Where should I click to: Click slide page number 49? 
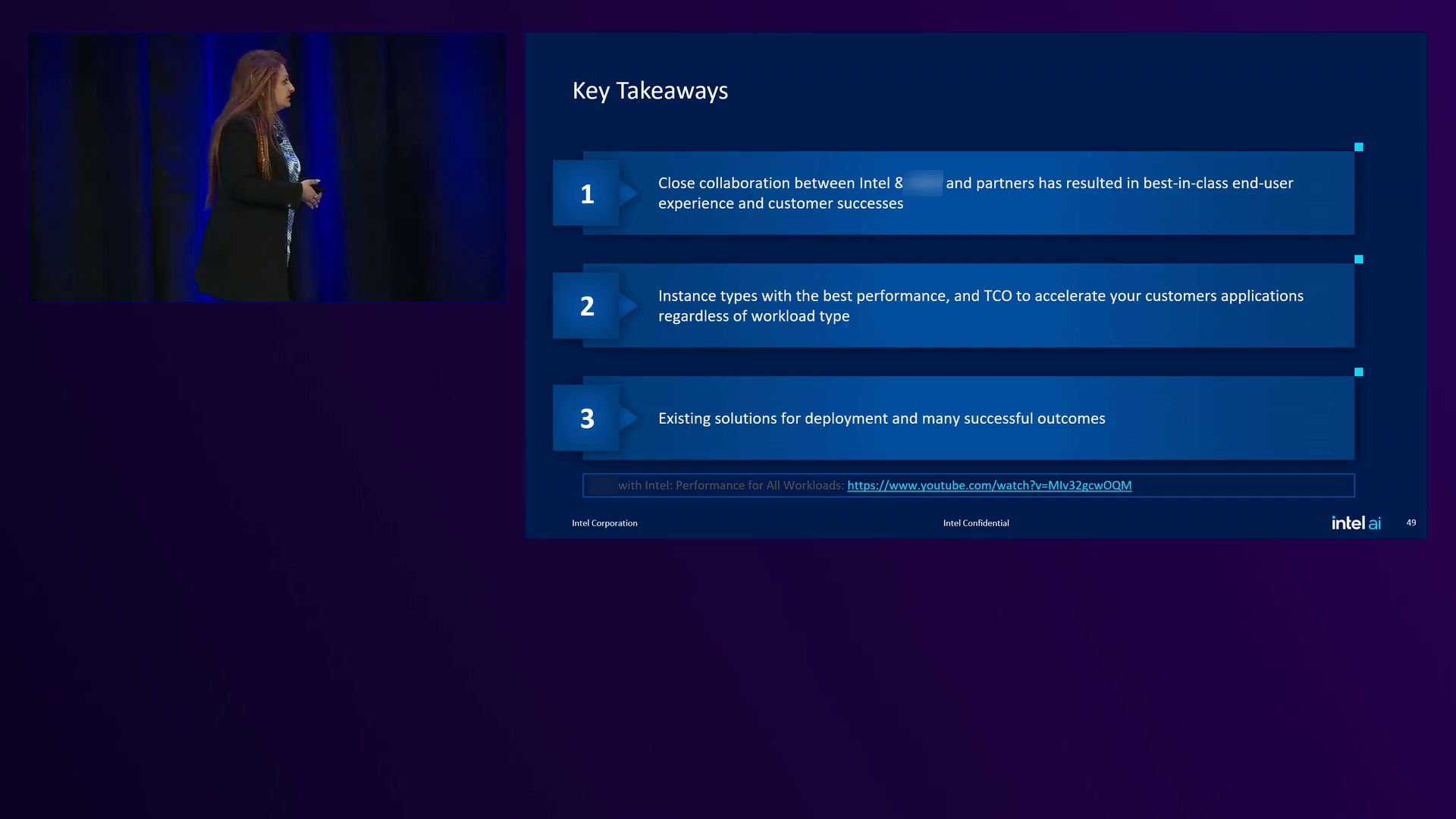[x=1410, y=522]
